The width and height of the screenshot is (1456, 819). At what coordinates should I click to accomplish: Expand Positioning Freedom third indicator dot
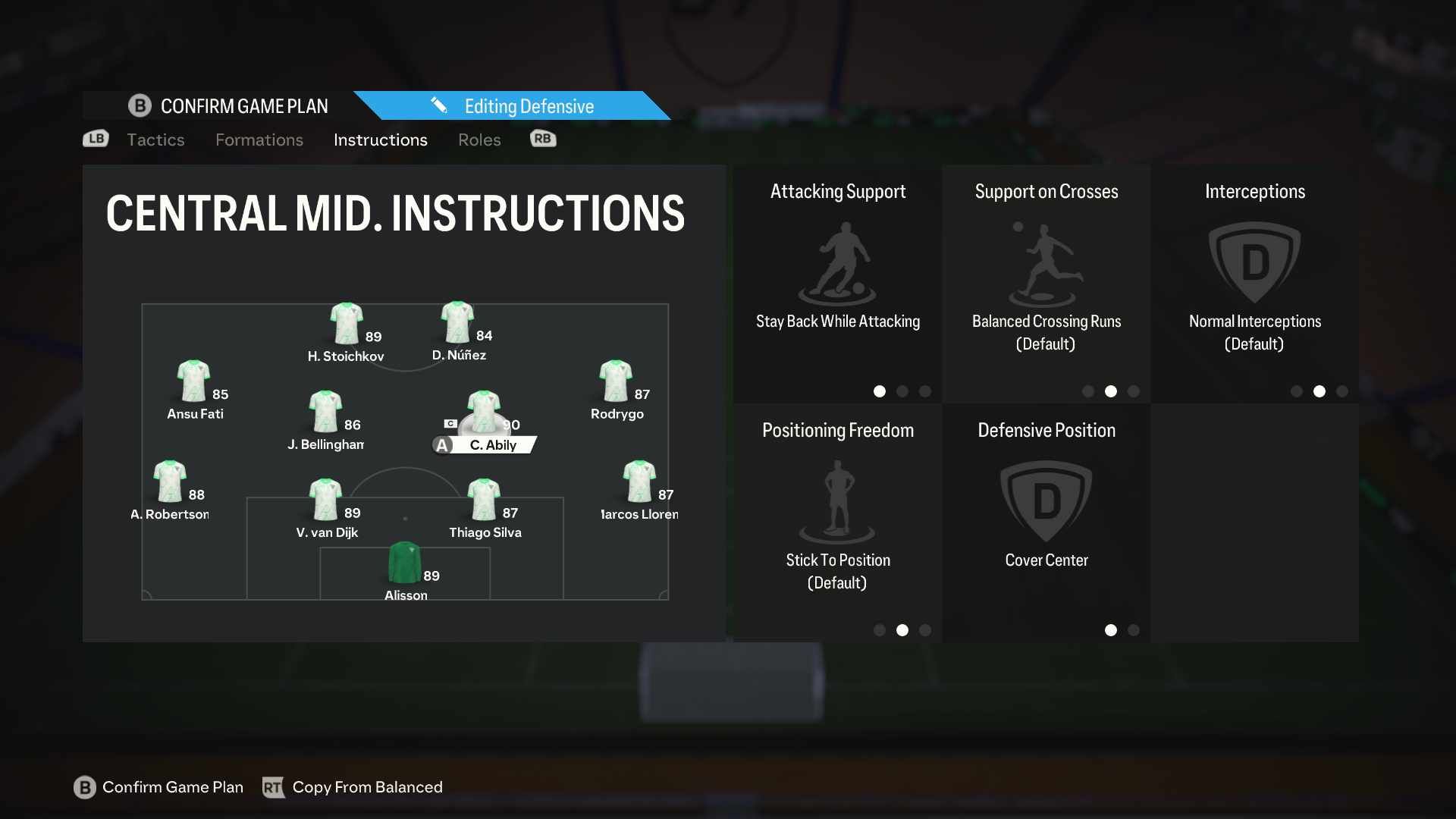(924, 630)
